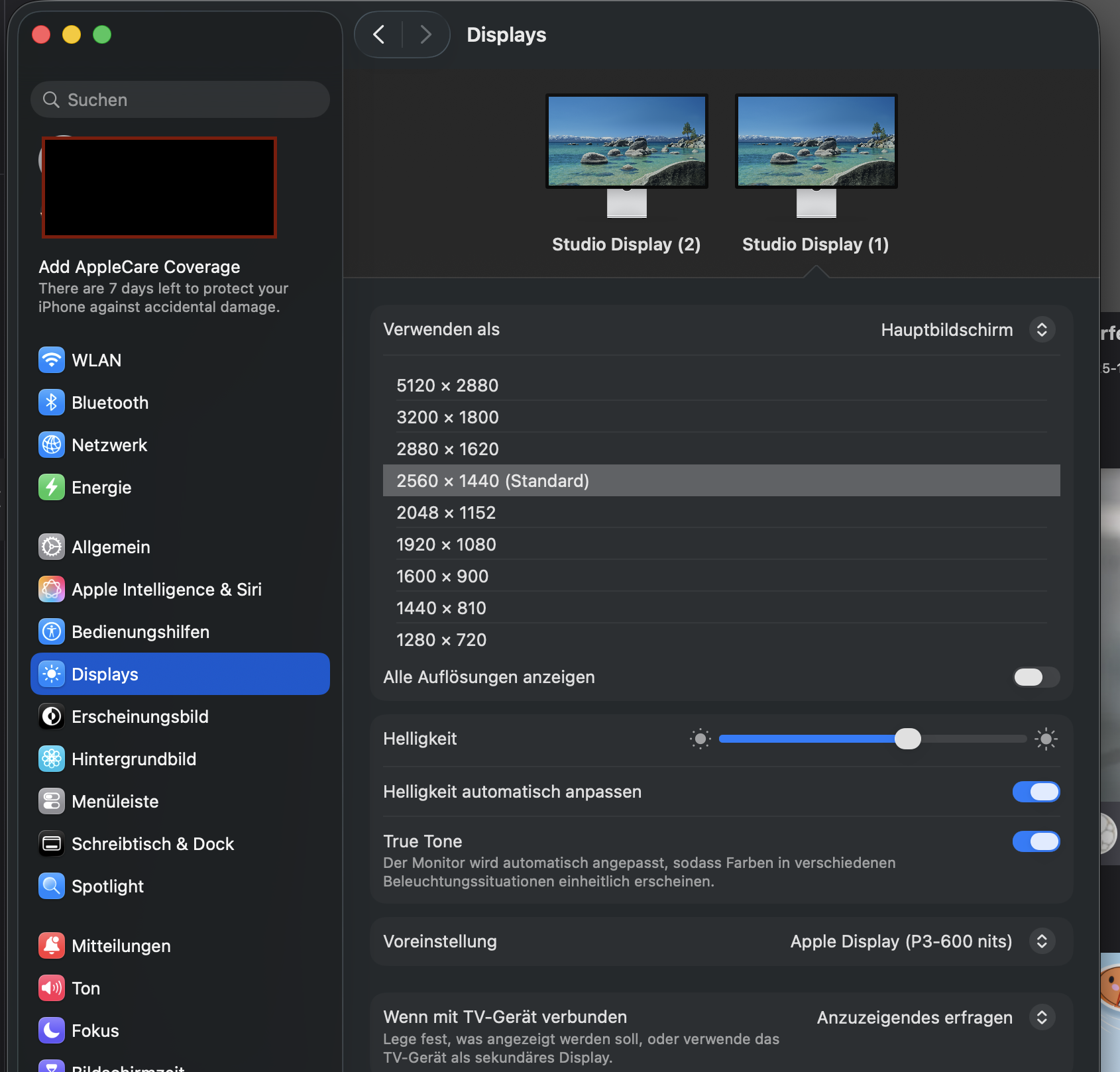The height and width of the screenshot is (1072, 1120).
Task: Click the Fokus moon icon
Action: point(52,1030)
